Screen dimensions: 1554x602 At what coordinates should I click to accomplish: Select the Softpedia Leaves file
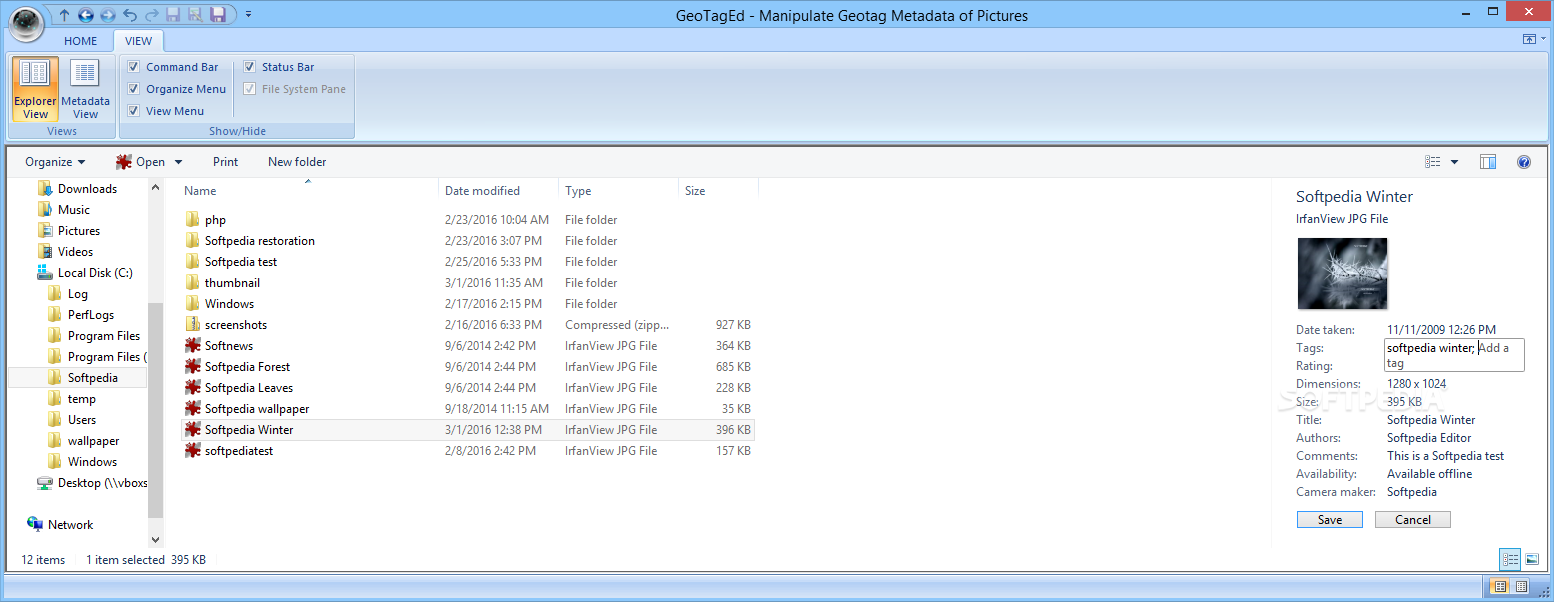click(x=468, y=388)
